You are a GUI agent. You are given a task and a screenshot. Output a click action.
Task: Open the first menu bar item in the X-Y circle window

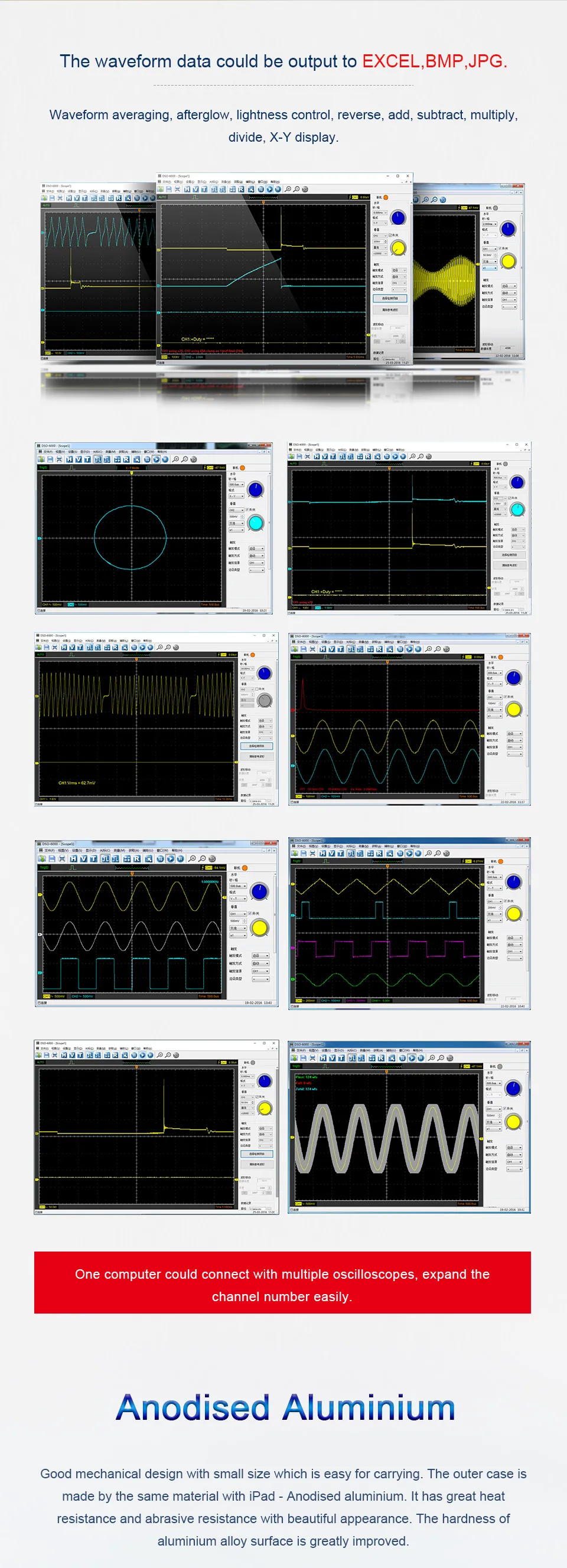(48, 452)
